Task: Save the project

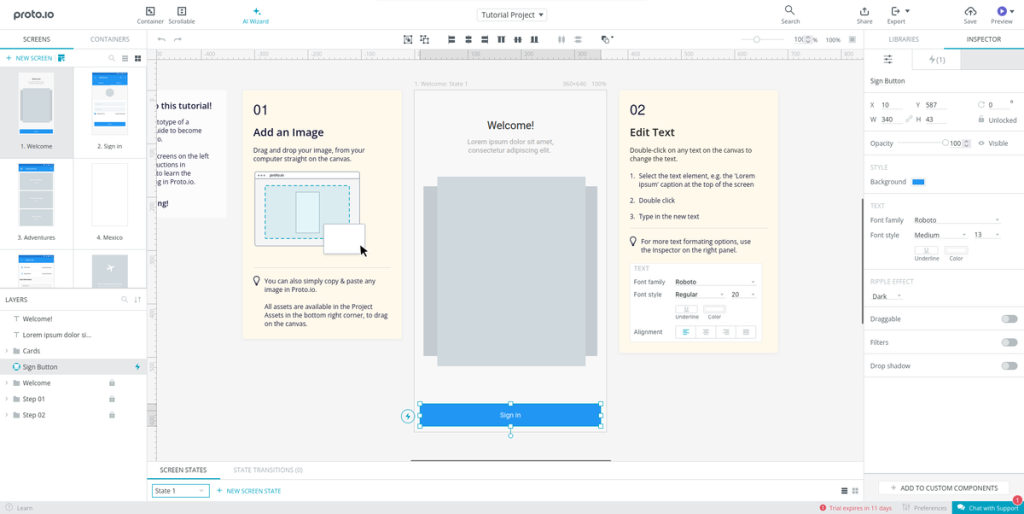Action: [970, 15]
